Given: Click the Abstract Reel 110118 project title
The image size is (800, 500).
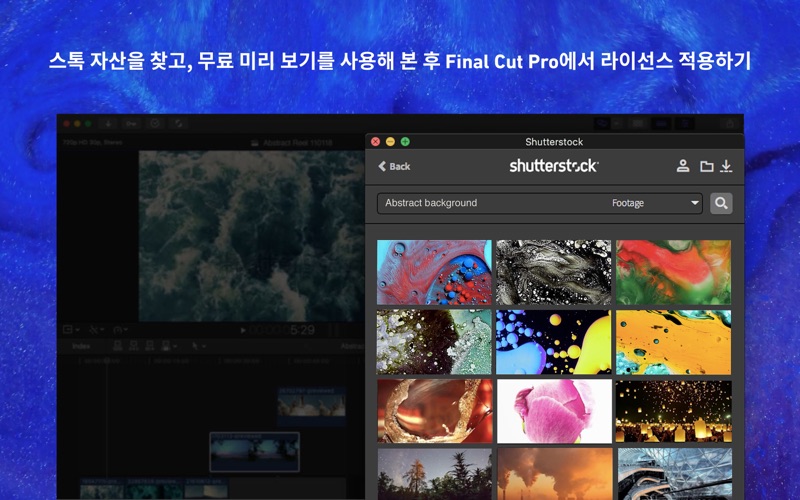Looking at the screenshot, I should click(x=298, y=143).
